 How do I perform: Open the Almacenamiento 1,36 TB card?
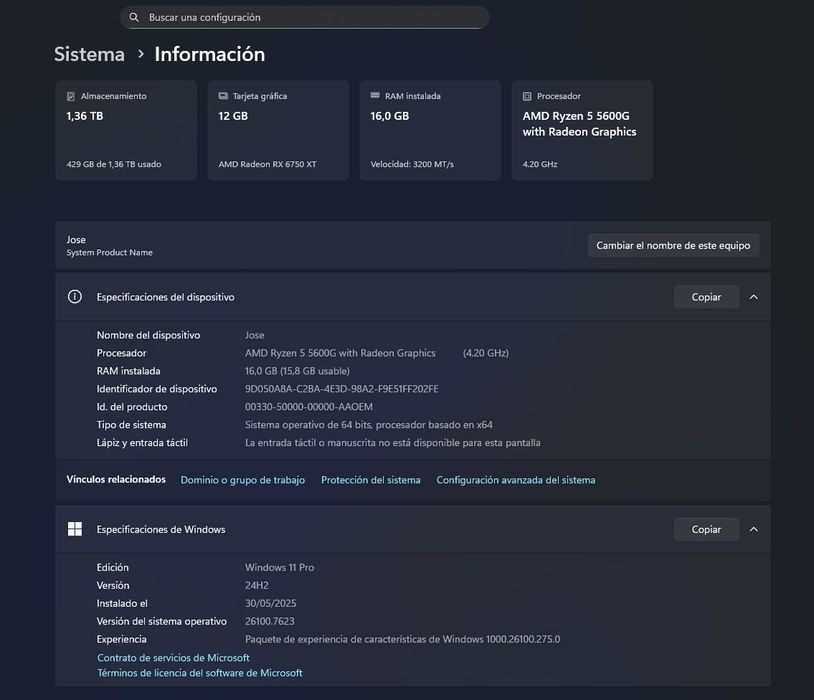tap(126, 130)
